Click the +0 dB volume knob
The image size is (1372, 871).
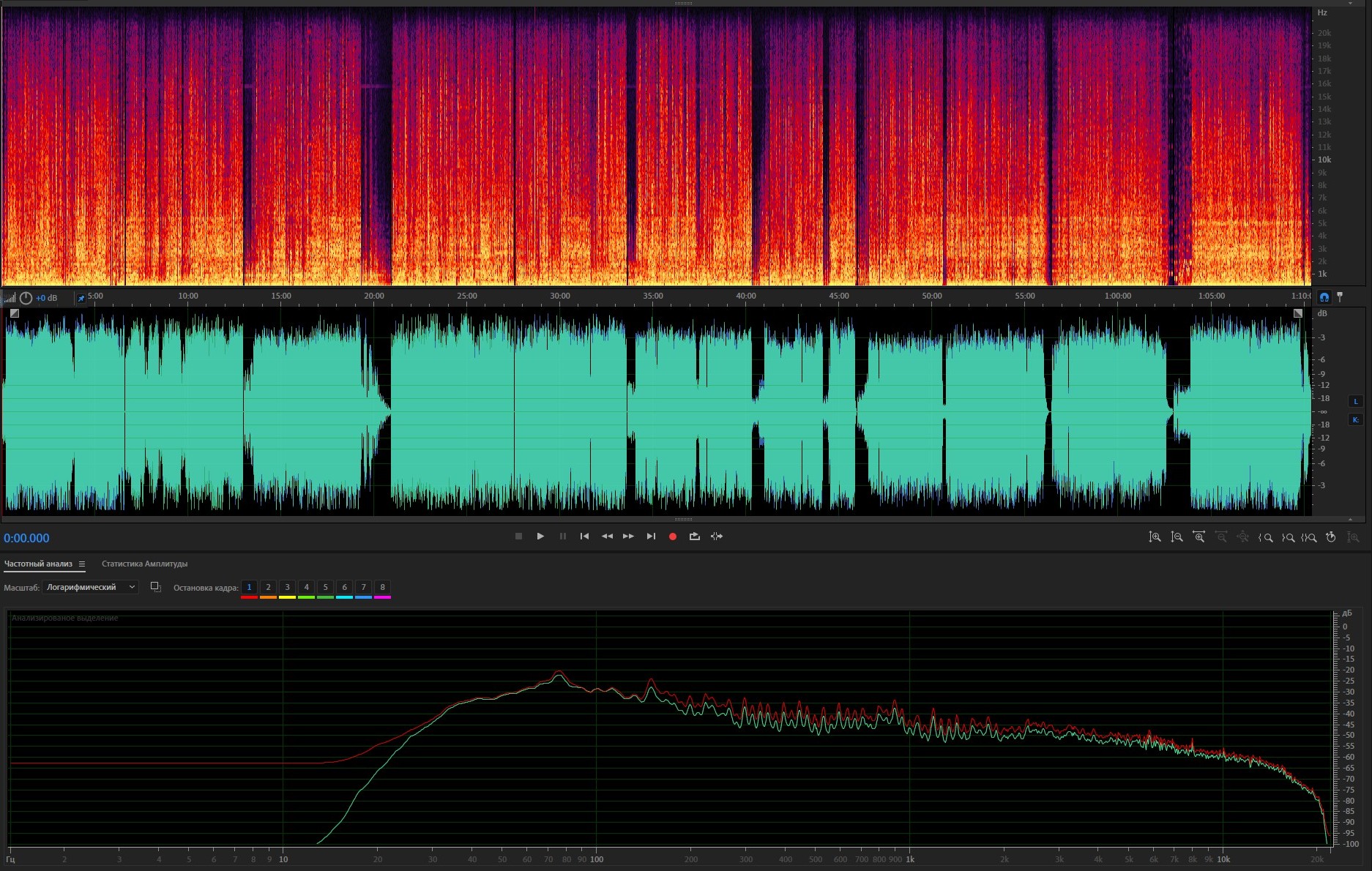(x=26, y=298)
